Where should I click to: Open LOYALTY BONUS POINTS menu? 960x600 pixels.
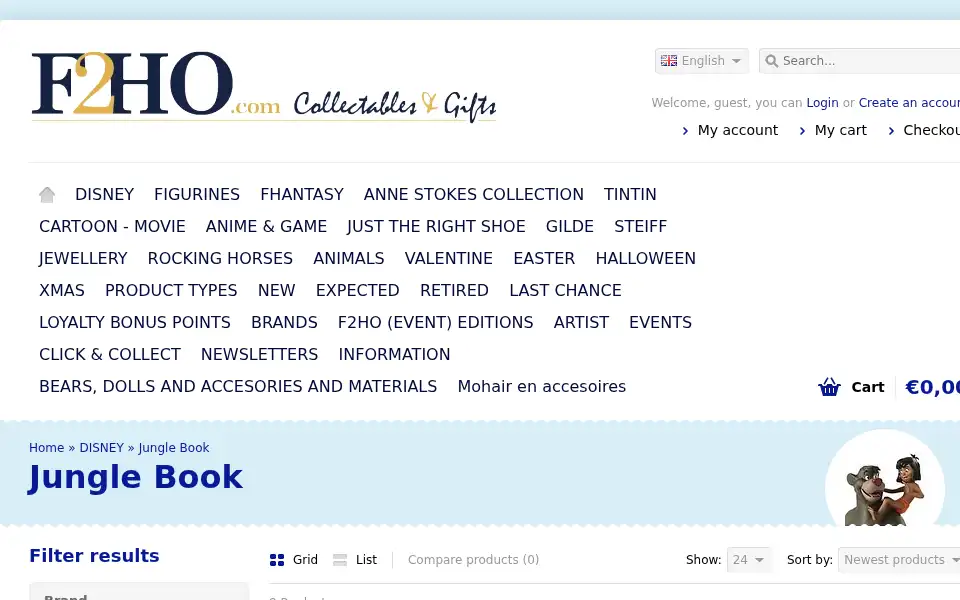click(135, 322)
